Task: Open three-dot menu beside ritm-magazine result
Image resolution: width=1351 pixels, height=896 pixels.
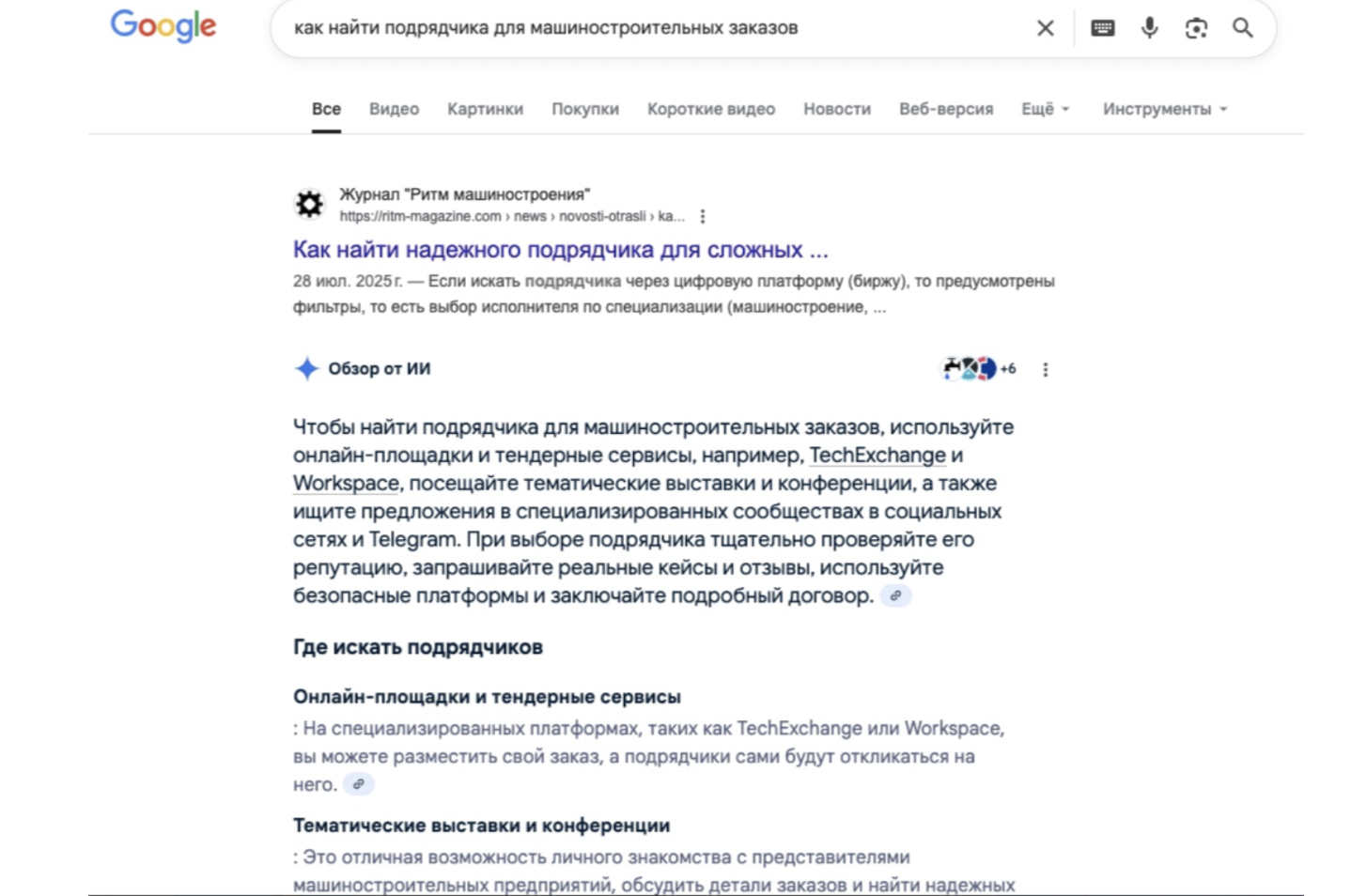Action: pyautogui.click(x=702, y=217)
